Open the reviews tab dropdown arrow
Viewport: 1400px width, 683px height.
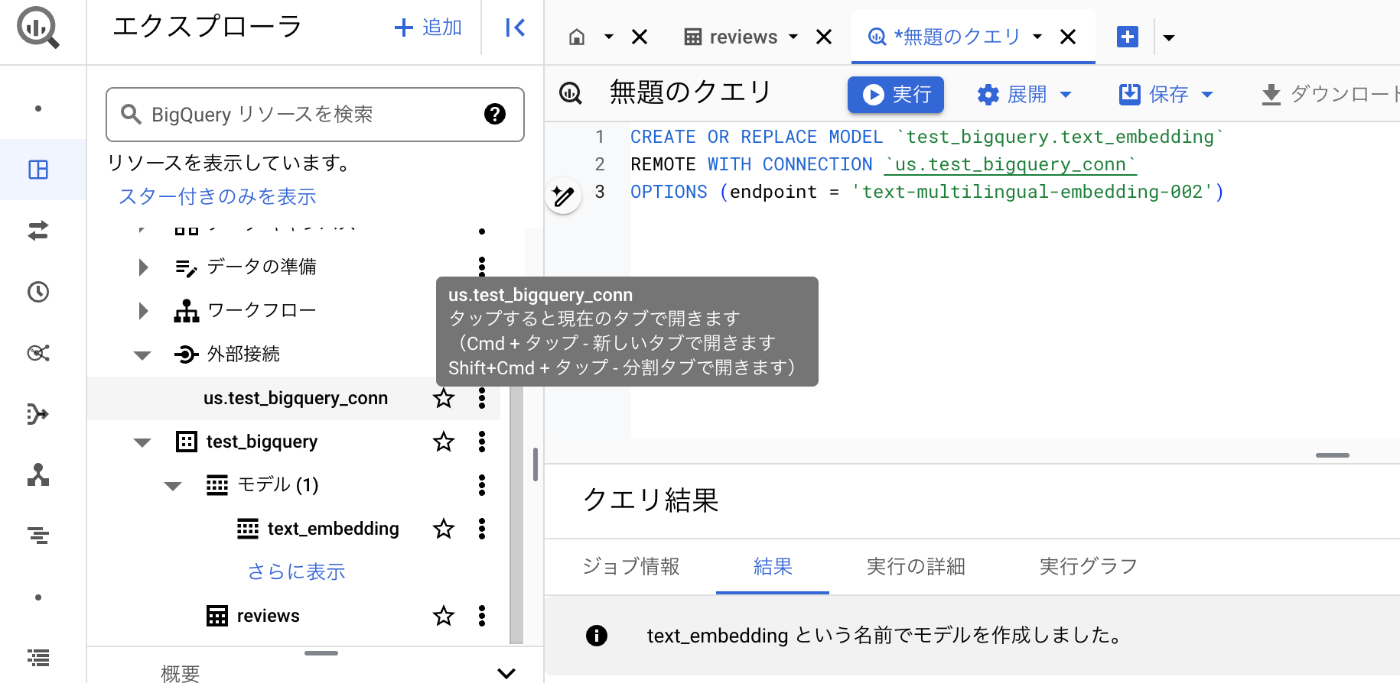pyautogui.click(x=794, y=37)
